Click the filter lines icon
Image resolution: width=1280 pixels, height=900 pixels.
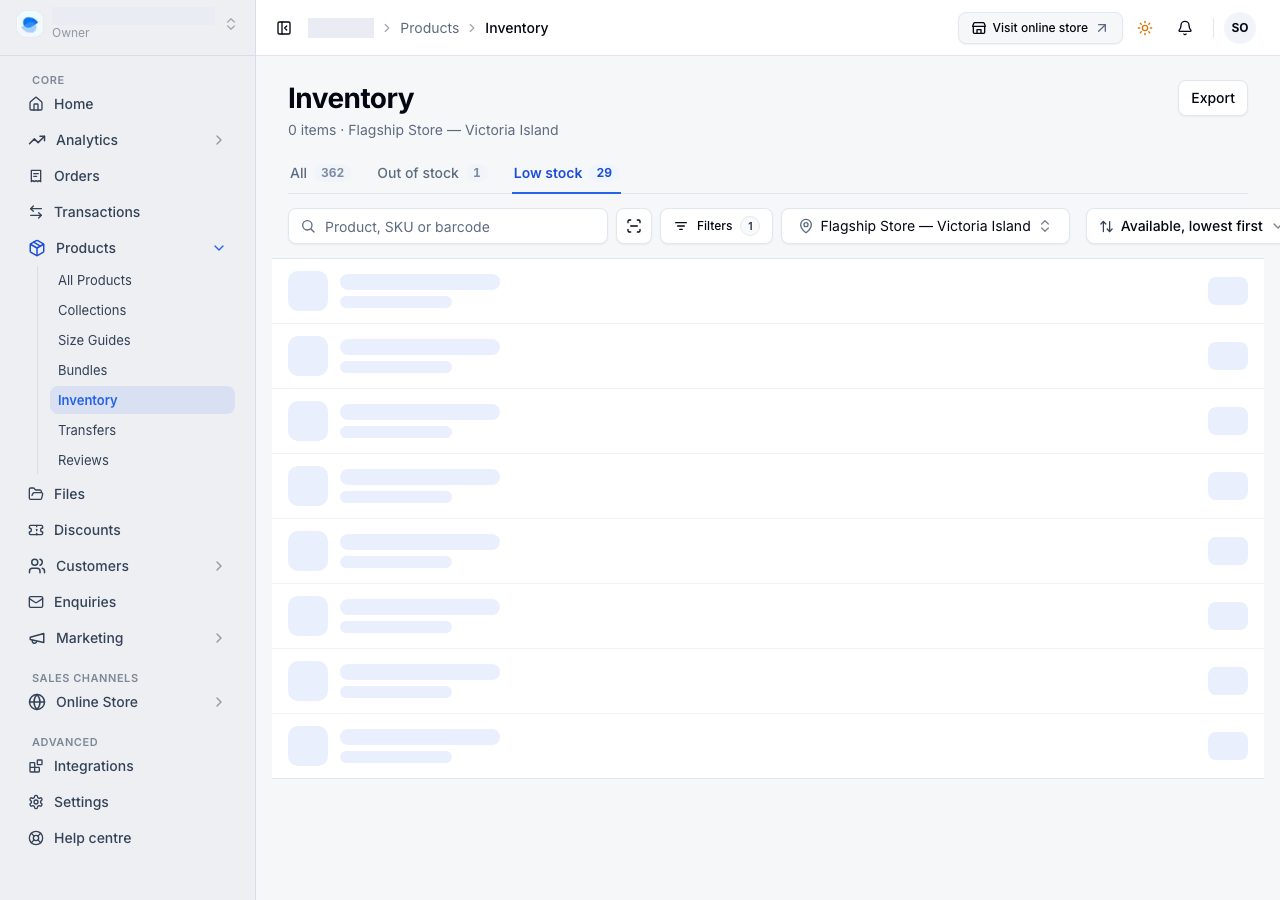[x=681, y=226]
